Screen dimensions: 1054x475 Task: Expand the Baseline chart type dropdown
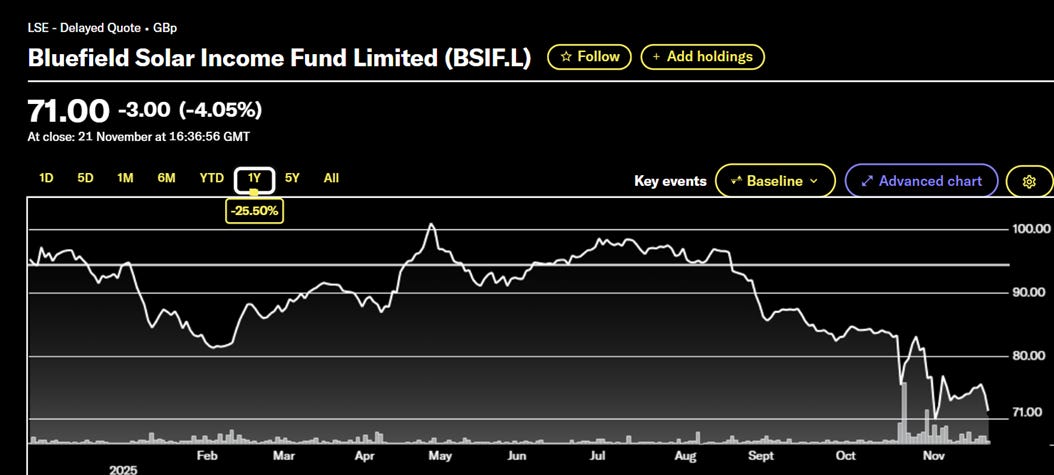click(x=775, y=181)
